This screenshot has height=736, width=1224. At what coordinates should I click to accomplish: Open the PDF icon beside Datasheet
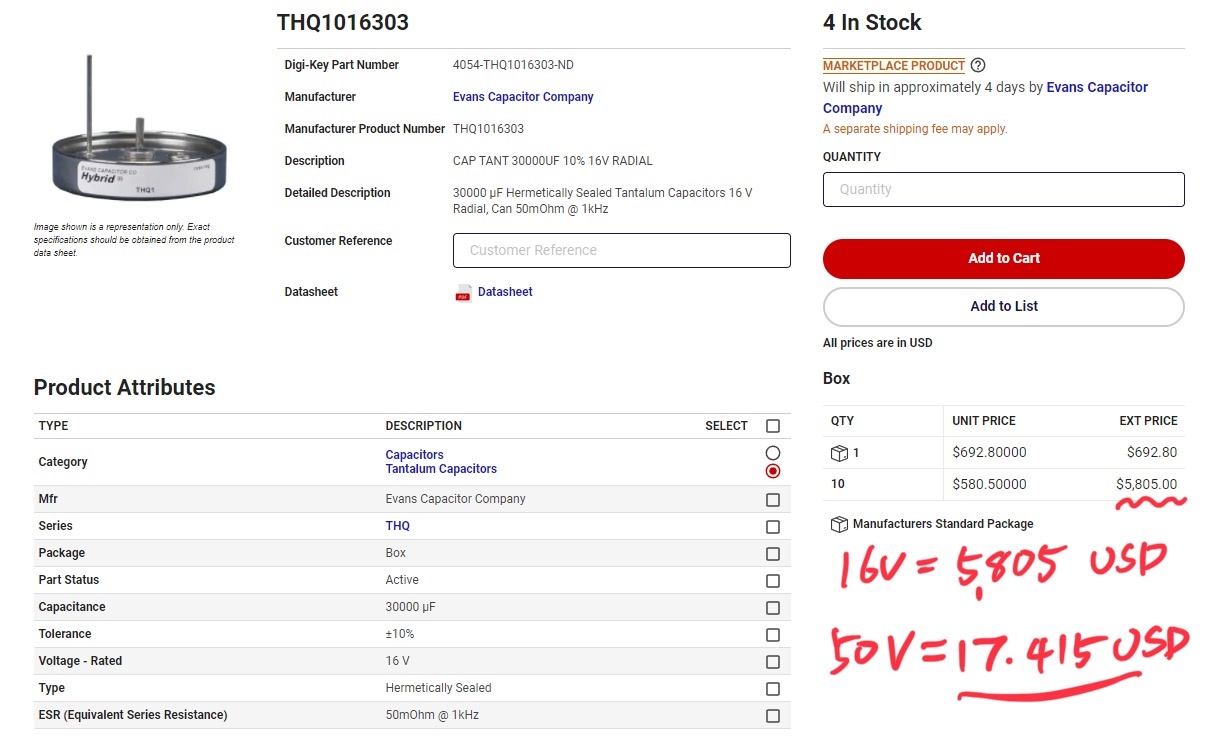463,293
